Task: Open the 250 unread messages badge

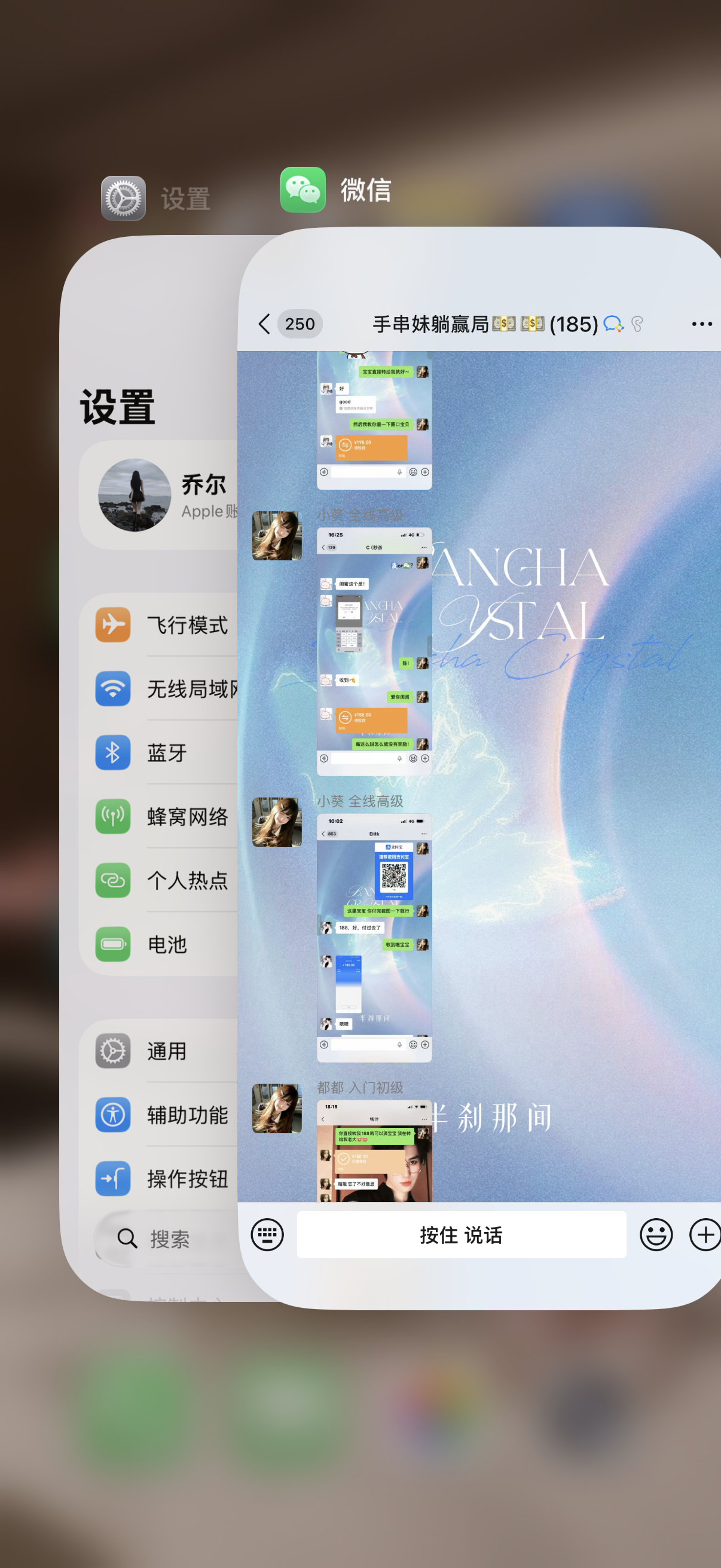Action: 300,324
